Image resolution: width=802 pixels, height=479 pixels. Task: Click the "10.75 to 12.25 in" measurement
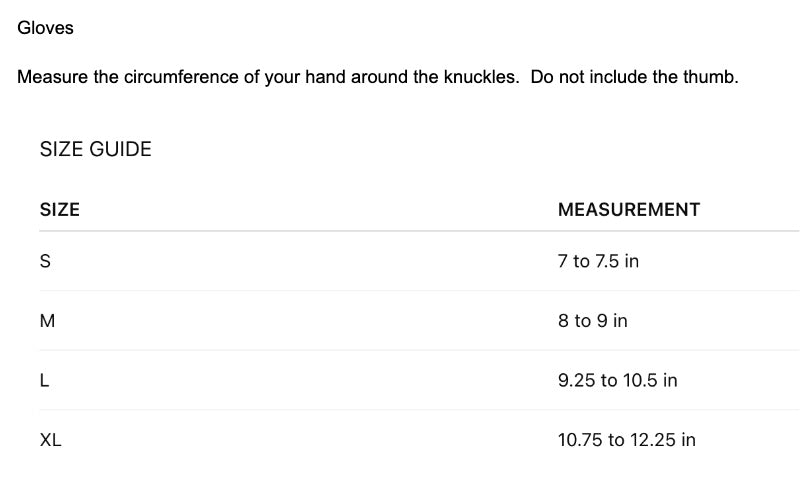tap(627, 440)
